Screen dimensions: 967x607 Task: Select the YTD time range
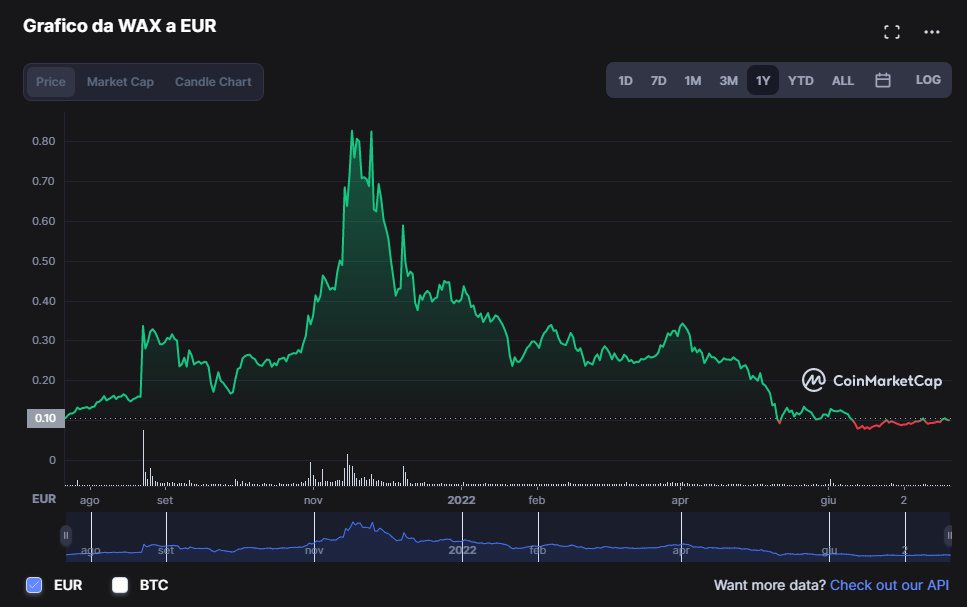[800, 80]
